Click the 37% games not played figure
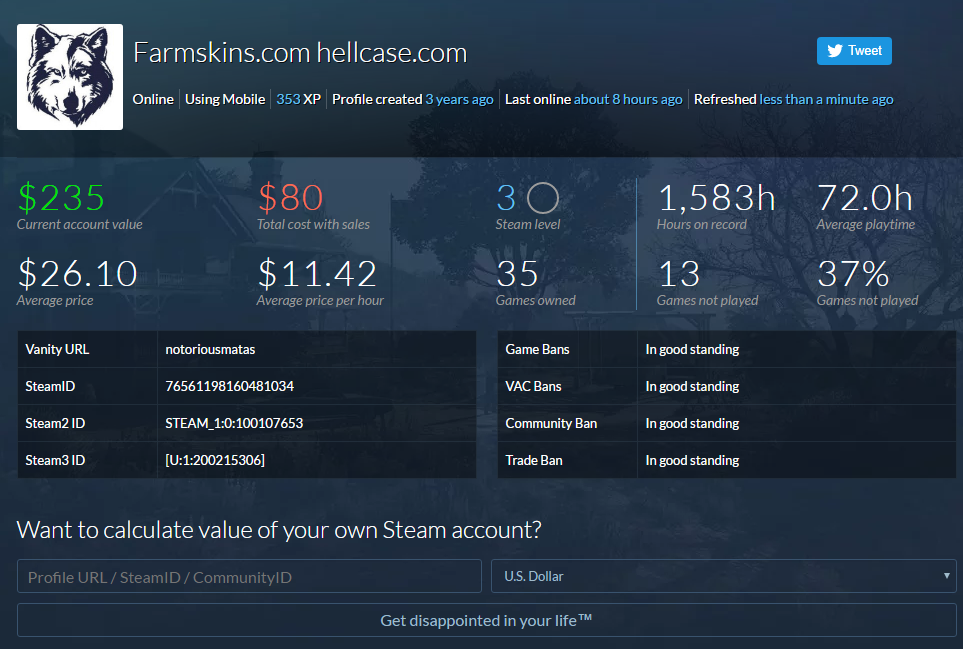 [x=853, y=274]
